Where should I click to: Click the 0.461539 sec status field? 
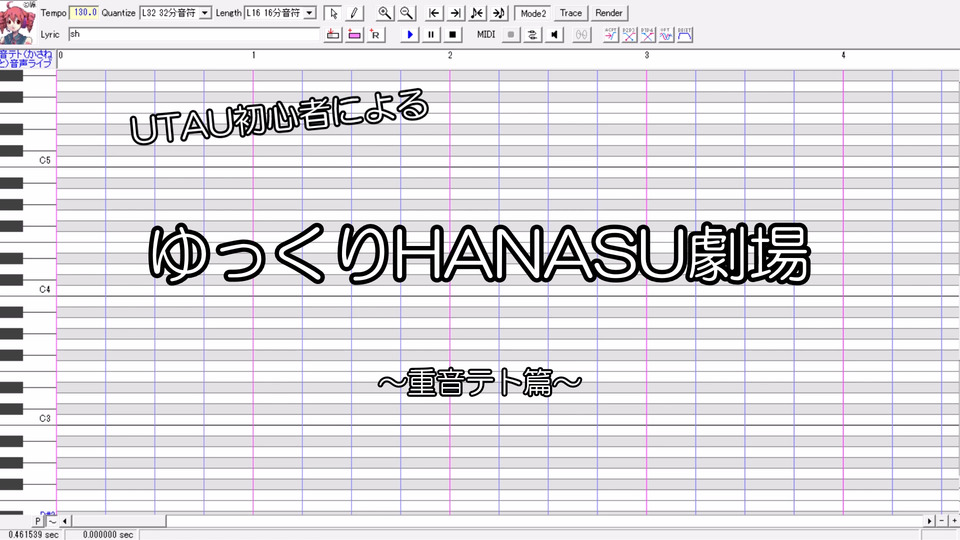click(x=32, y=534)
